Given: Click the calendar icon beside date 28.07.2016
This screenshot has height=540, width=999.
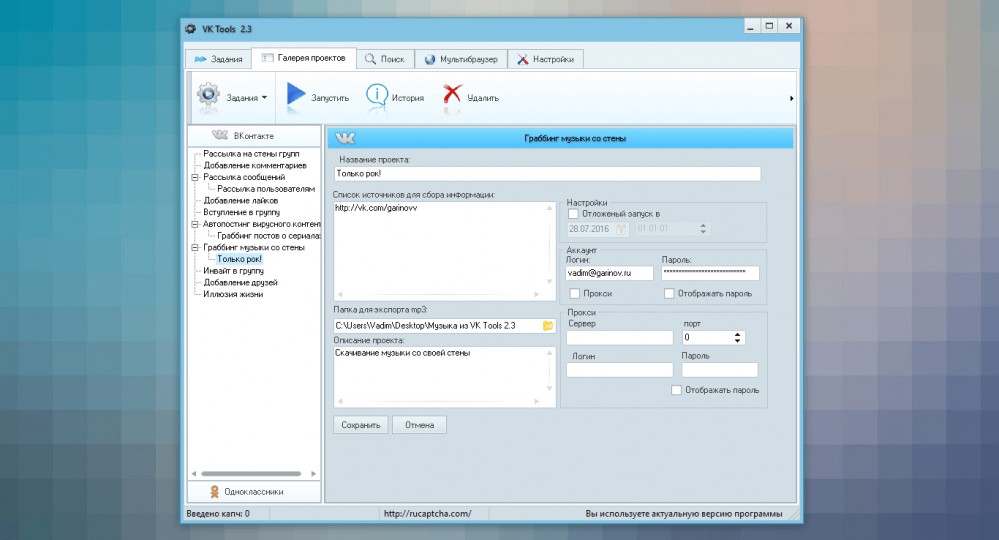Looking at the screenshot, I should click(x=621, y=229).
